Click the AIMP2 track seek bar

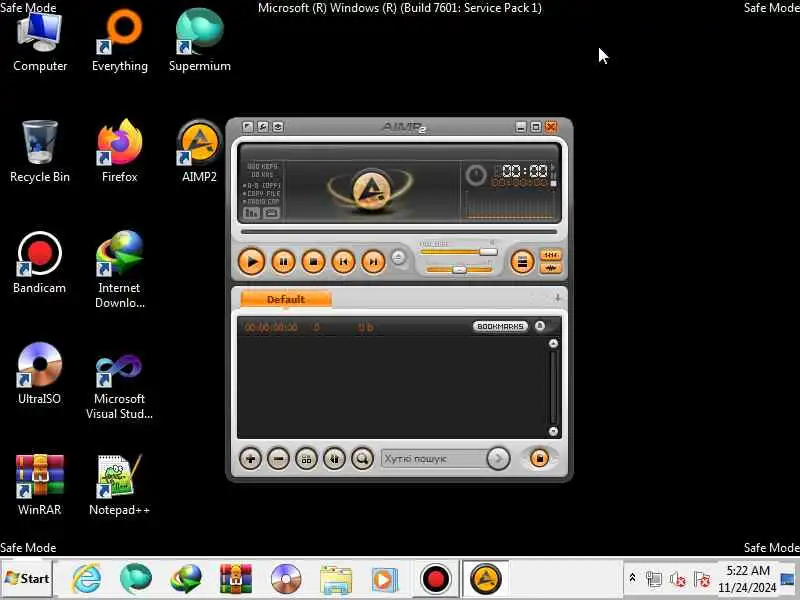(398, 232)
